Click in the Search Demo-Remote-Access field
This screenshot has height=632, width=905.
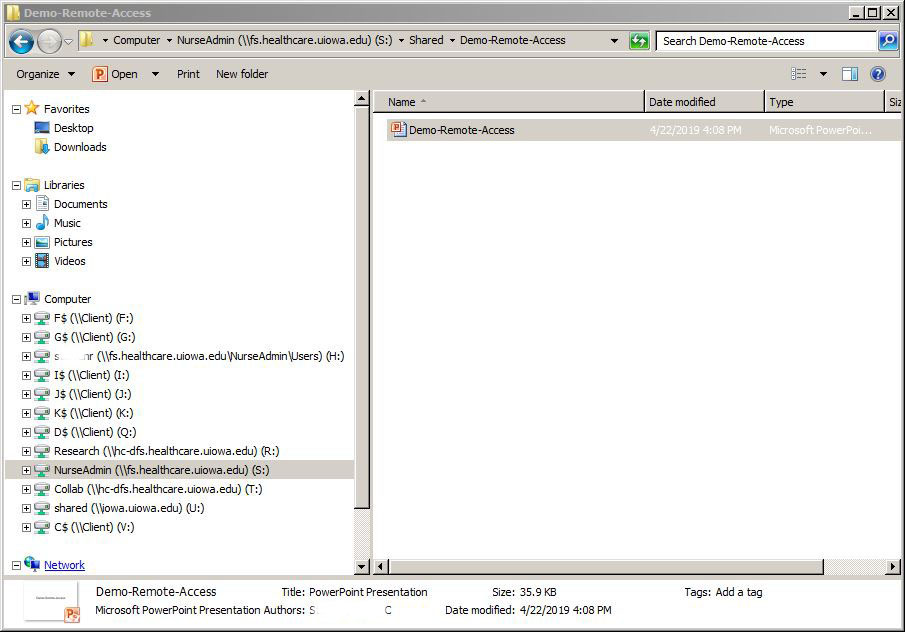(765, 41)
